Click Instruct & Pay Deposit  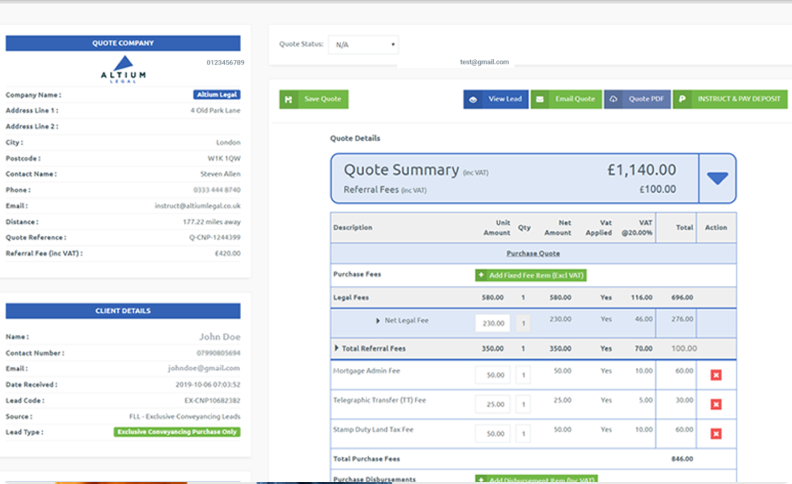730,100
